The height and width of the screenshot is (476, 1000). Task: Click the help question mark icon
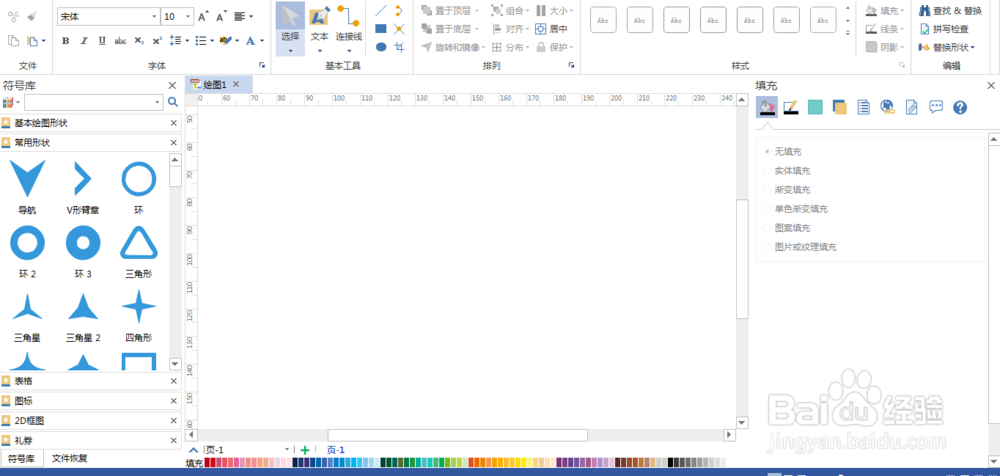tap(960, 107)
